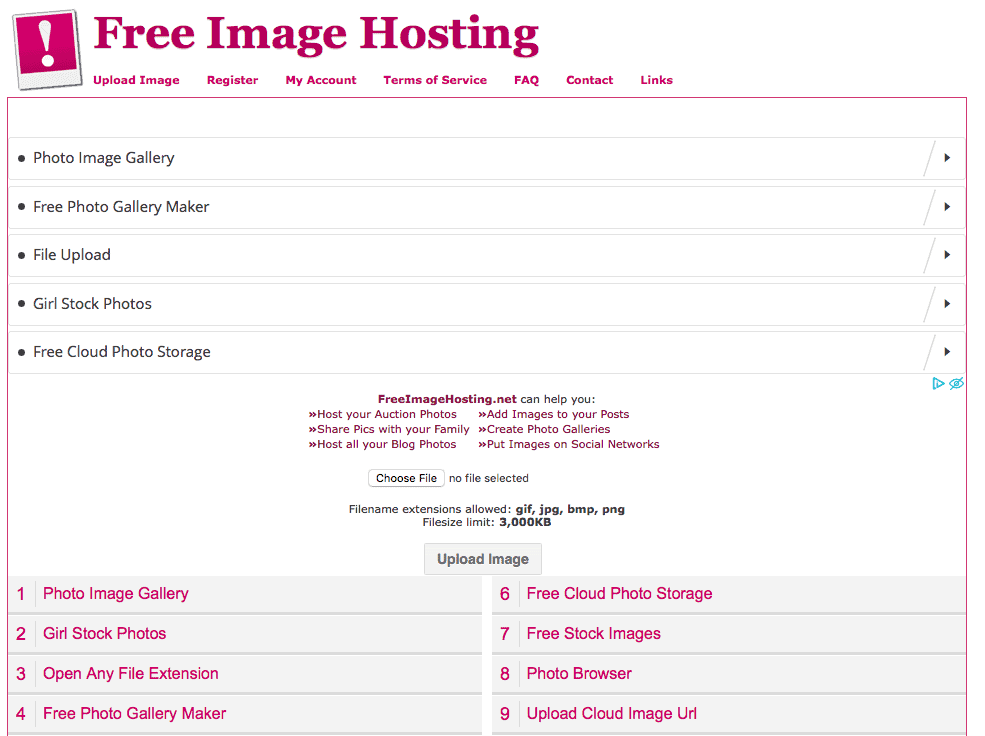The width and height of the screenshot is (985, 736).
Task: Go to My Account
Action: click(x=321, y=80)
